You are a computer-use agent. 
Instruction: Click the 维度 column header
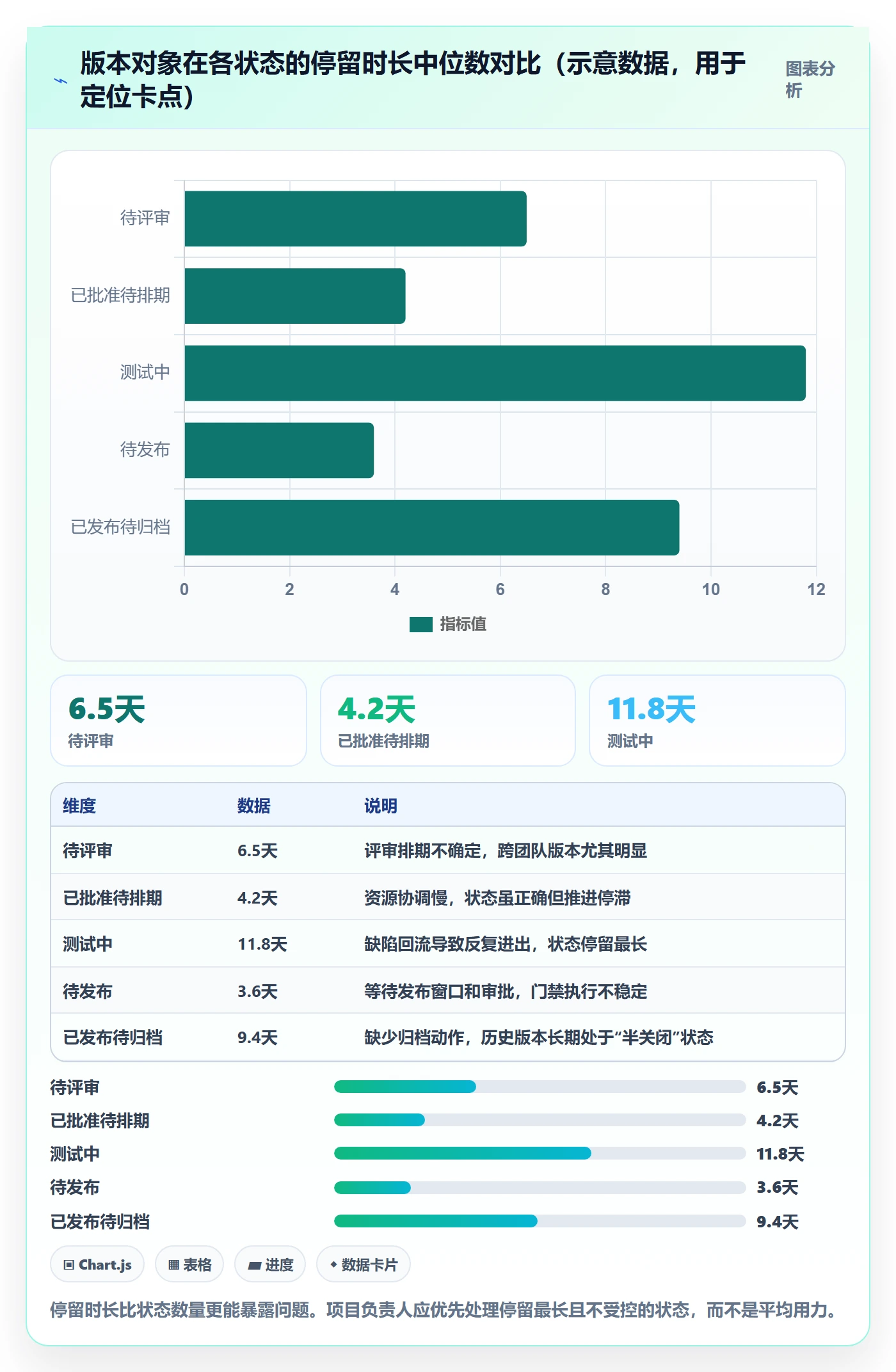click(x=79, y=806)
